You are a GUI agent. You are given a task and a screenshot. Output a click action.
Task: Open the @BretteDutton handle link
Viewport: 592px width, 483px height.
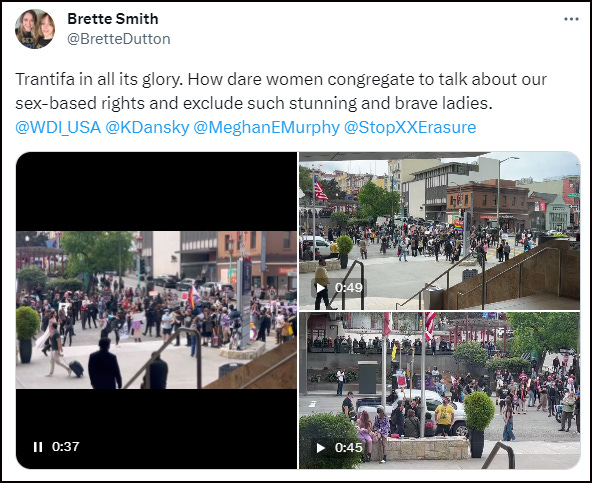[x=119, y=39]
